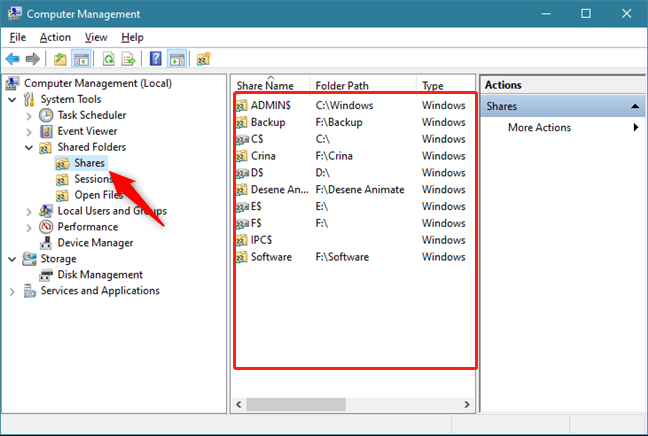The width and height of the screenshot is (648, 436).
Task: Select the Crina share row
Action: 355,156
